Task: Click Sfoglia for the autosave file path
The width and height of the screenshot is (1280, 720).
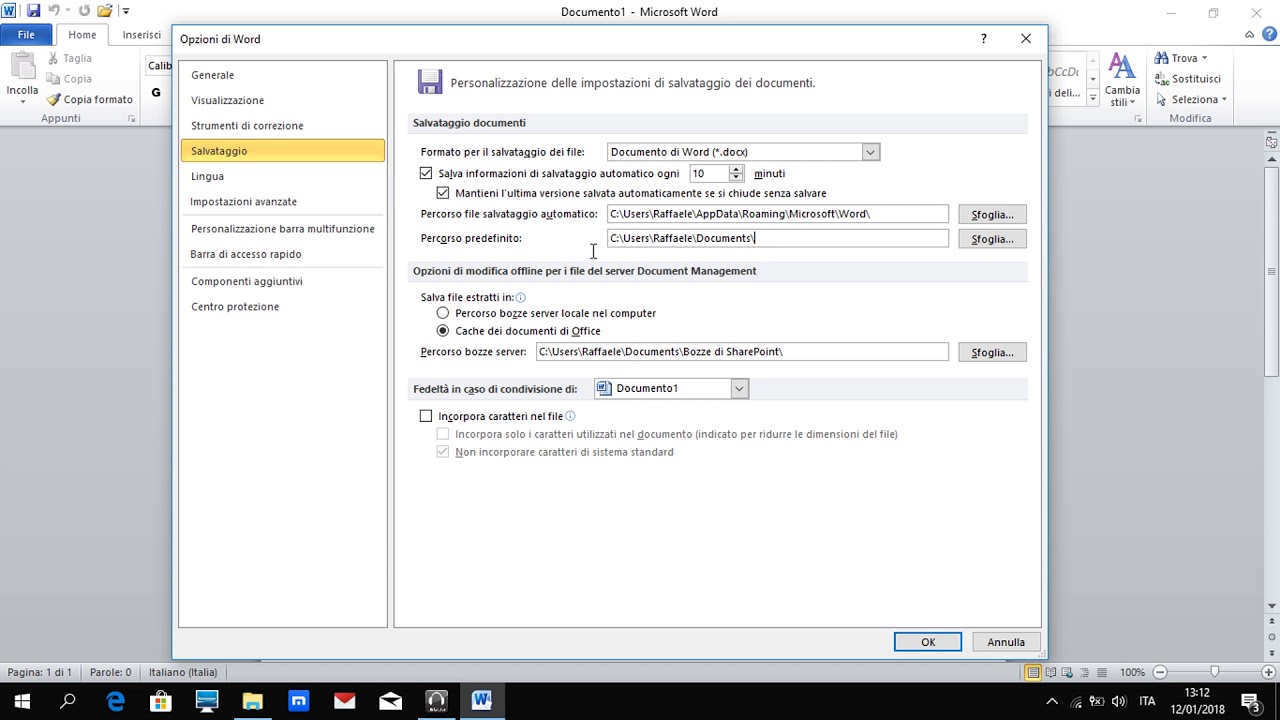Action: [992, 215]
